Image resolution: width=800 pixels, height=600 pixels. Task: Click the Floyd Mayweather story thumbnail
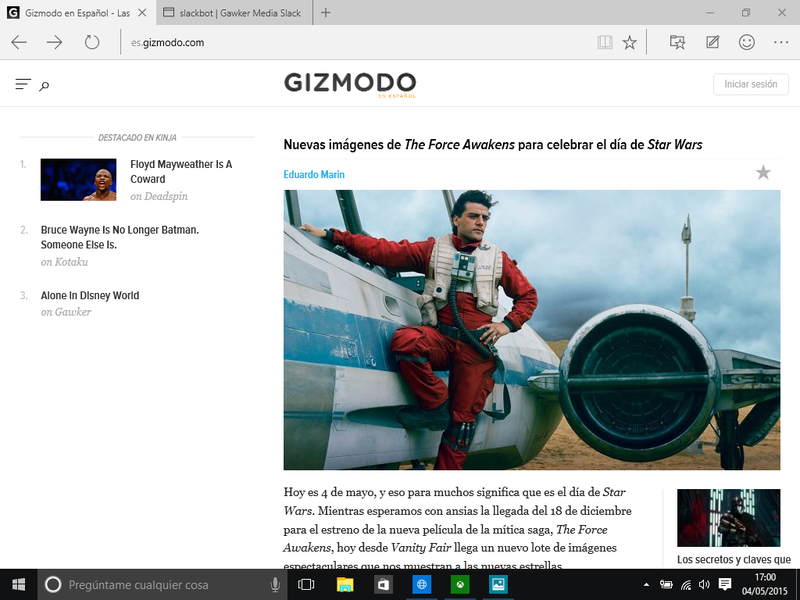(79, 180)
